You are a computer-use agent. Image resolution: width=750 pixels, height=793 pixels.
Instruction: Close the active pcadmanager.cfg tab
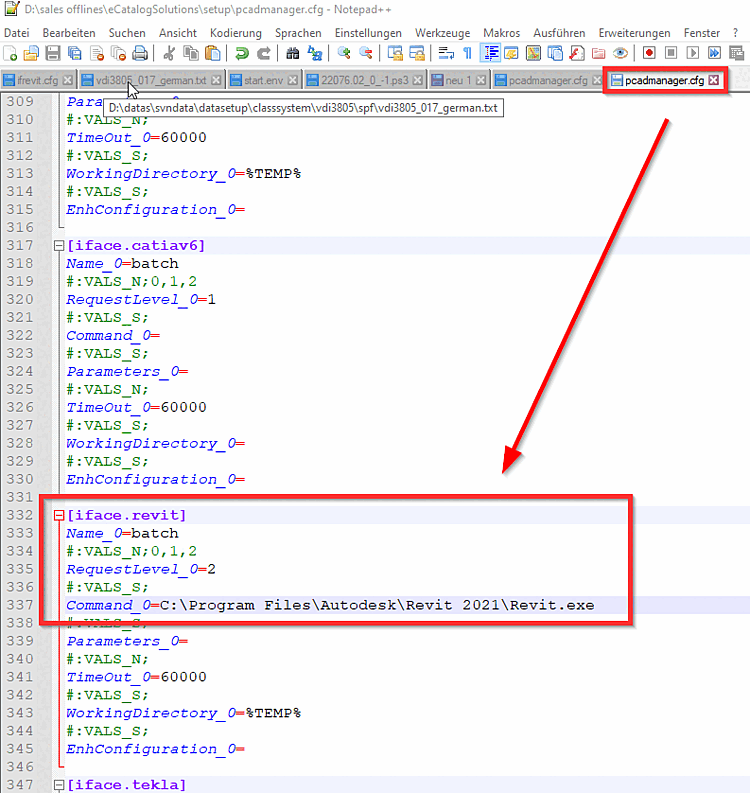pos(714,80)
